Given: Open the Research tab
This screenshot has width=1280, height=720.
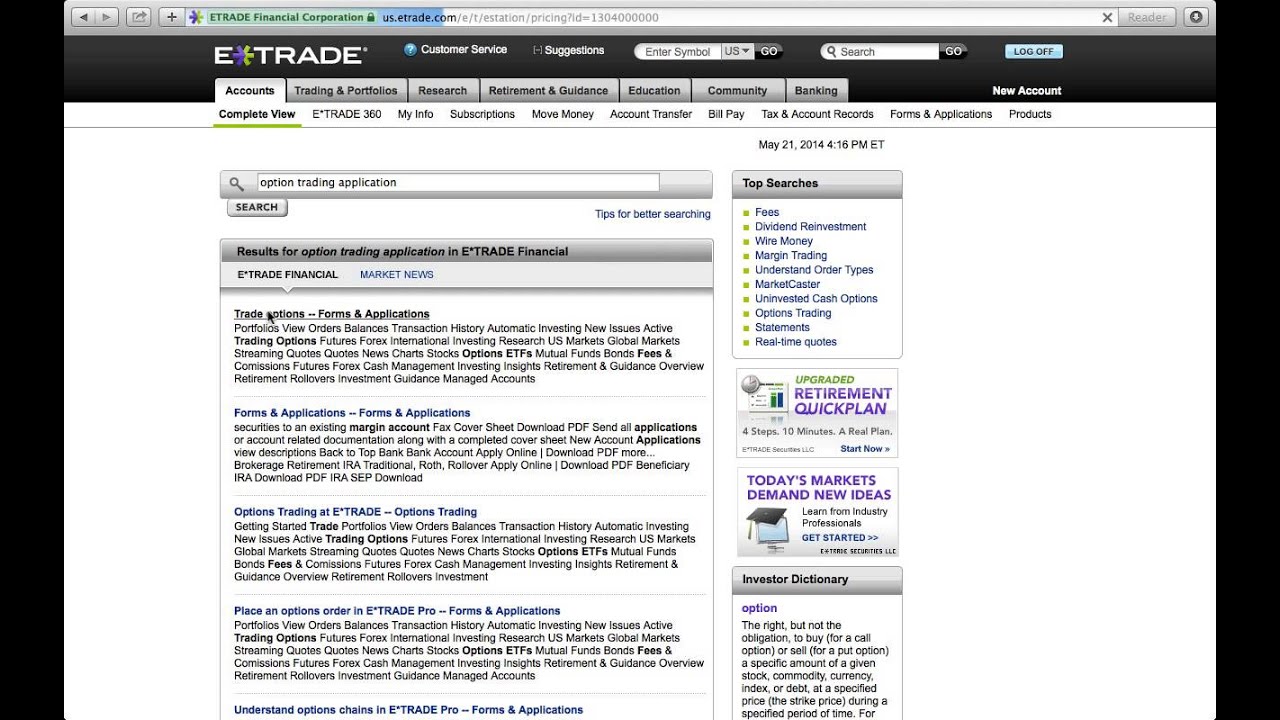Looking at the screenshot, I should click(442, 91).
